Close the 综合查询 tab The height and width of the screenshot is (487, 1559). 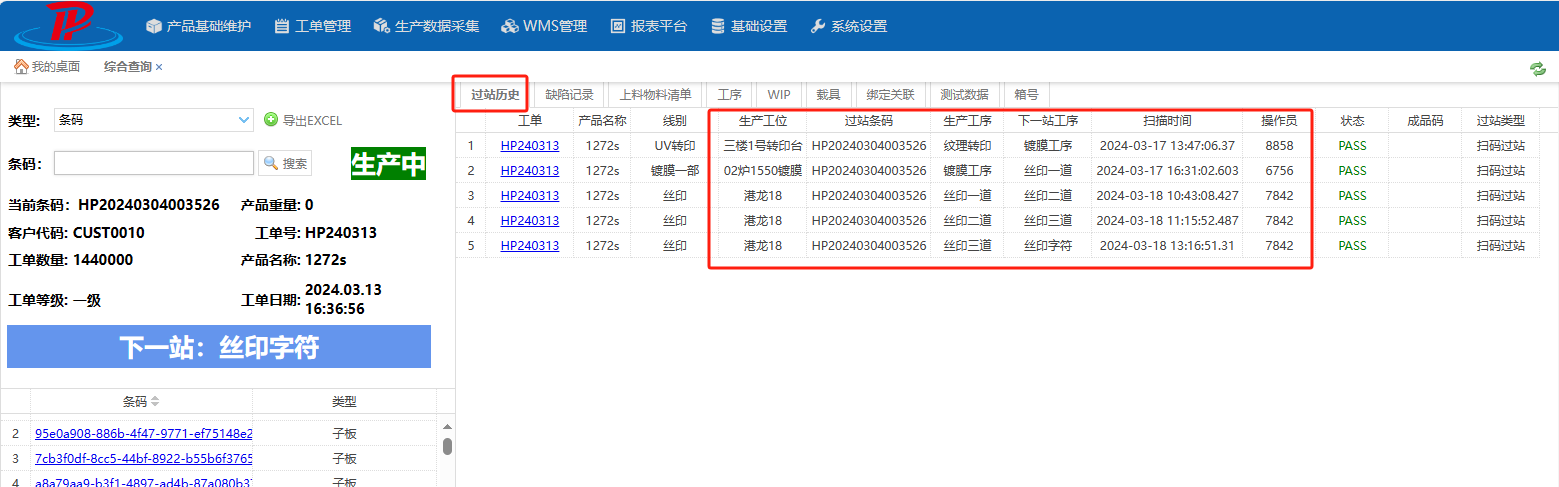tap(159, 67)
